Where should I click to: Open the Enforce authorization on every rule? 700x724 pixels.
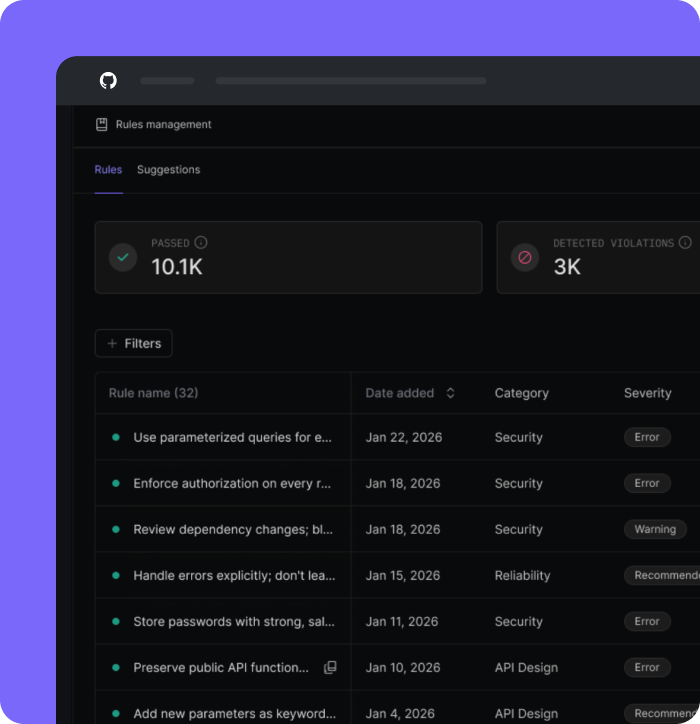click(232, 484)
